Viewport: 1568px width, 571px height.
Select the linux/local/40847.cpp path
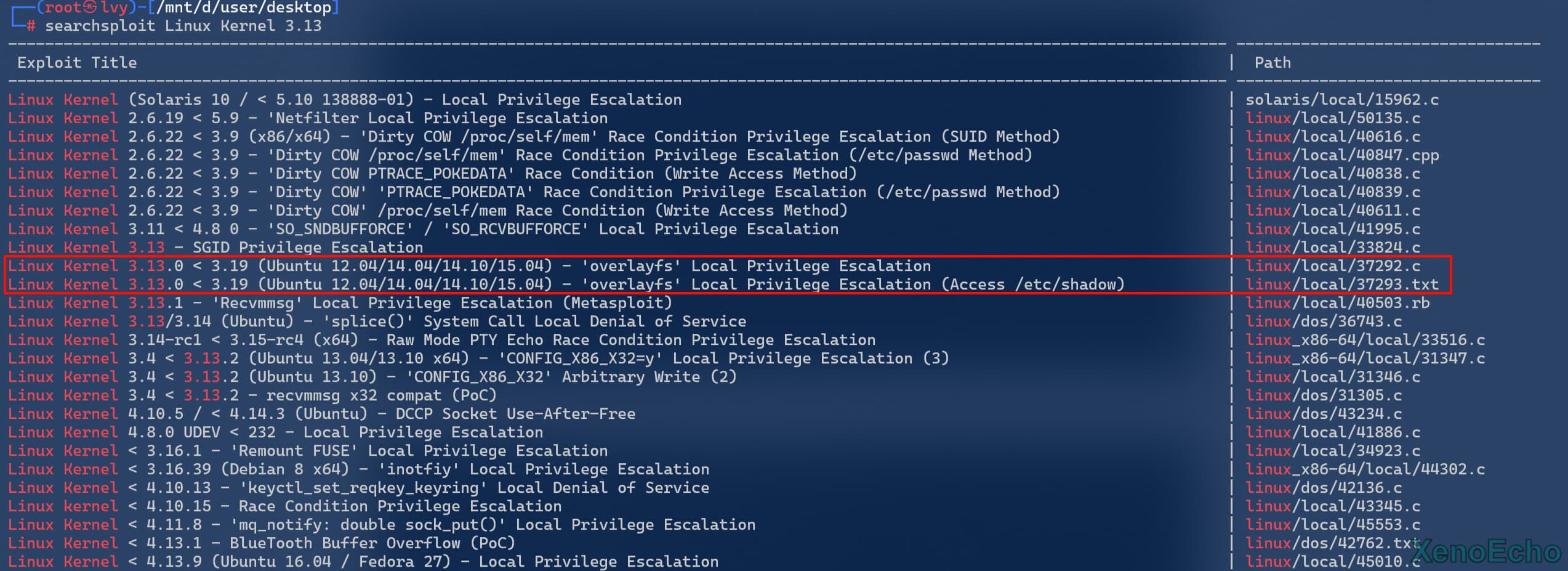1342,155
